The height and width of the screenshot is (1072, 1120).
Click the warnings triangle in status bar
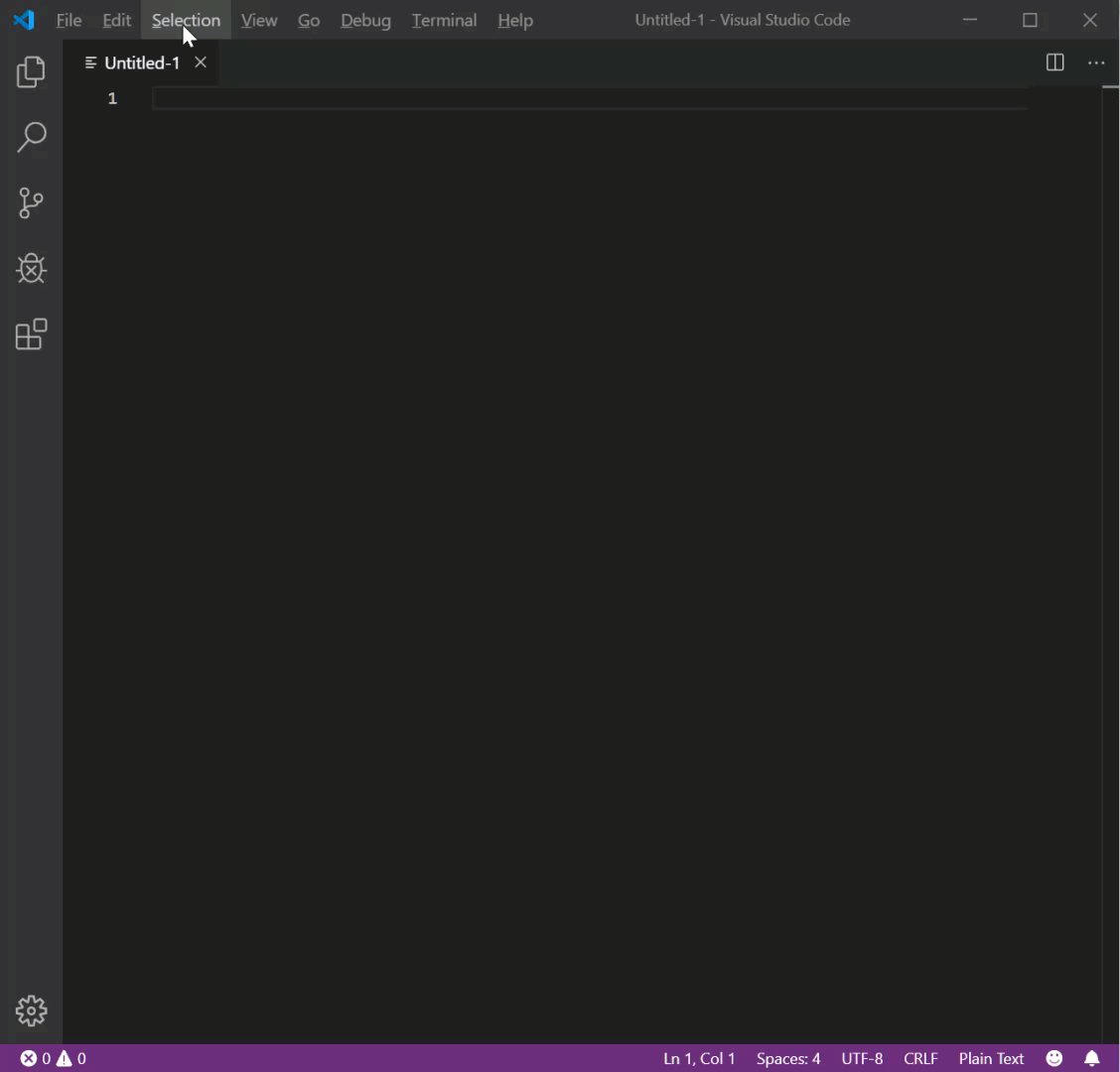click(65, 1058)
